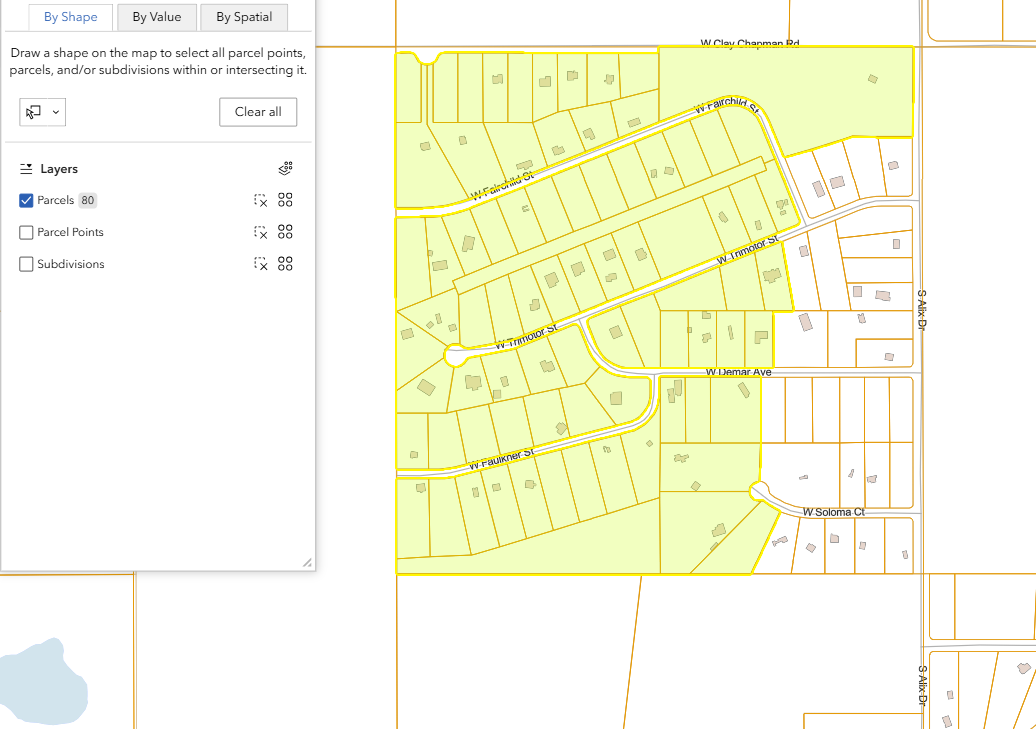Click the Clear all button
Image resolution: width=1036 pixels, height=729 pixels.
click(258, 112)
